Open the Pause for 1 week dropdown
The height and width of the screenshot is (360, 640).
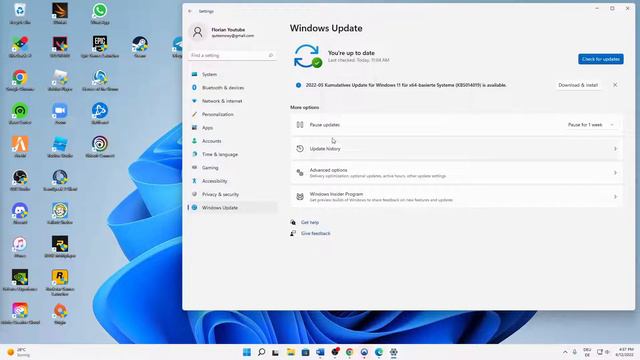tap(591, 124)
